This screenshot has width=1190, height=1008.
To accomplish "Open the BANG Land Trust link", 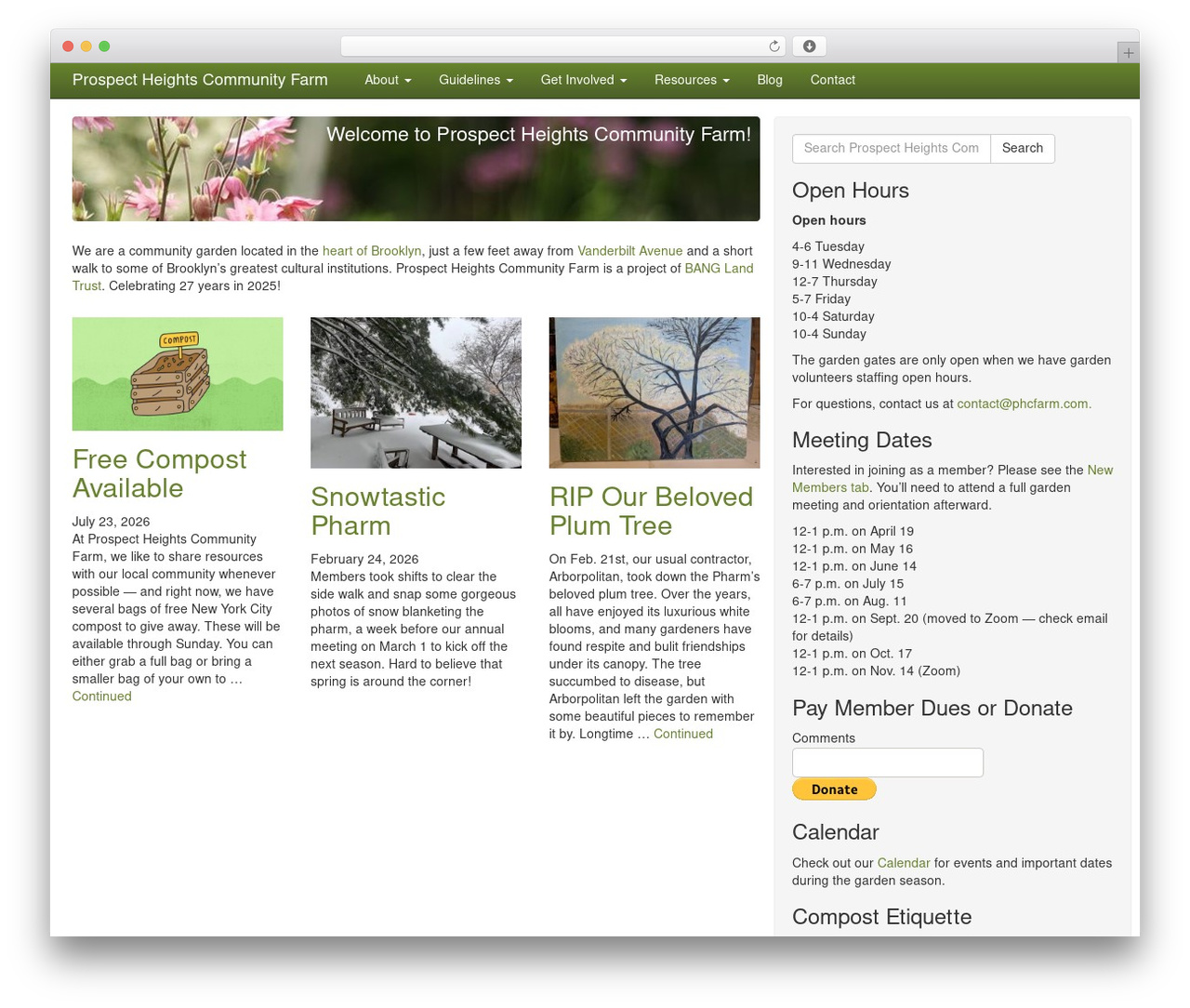I will (719, 269).
